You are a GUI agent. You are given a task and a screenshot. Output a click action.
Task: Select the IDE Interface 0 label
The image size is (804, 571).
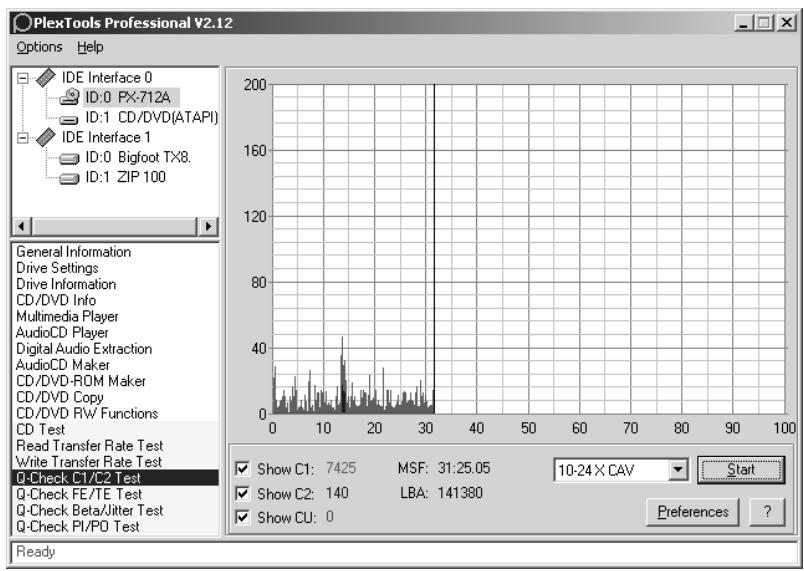pos(107,78)
